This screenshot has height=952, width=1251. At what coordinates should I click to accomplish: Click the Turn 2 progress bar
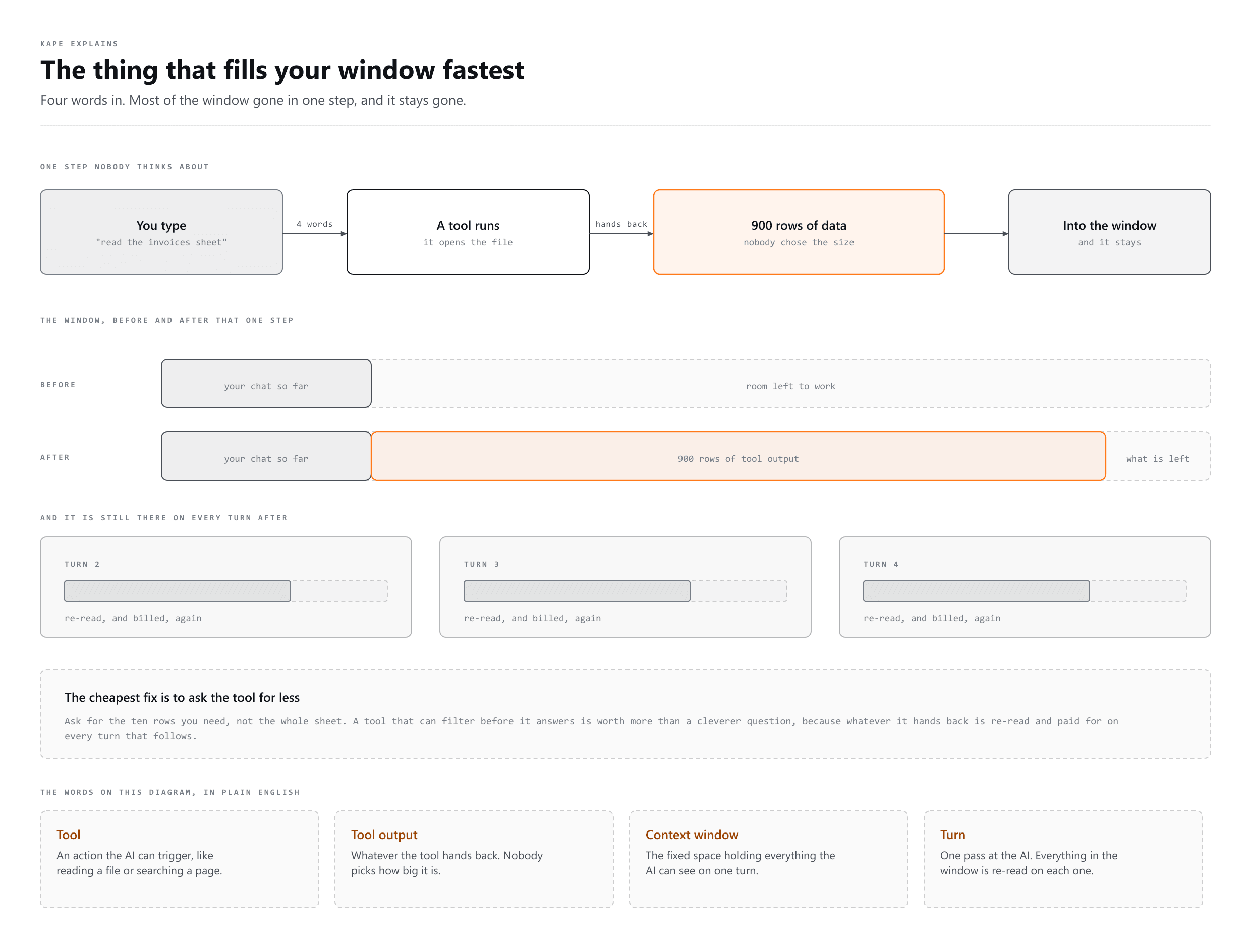(x=225, y=590)
